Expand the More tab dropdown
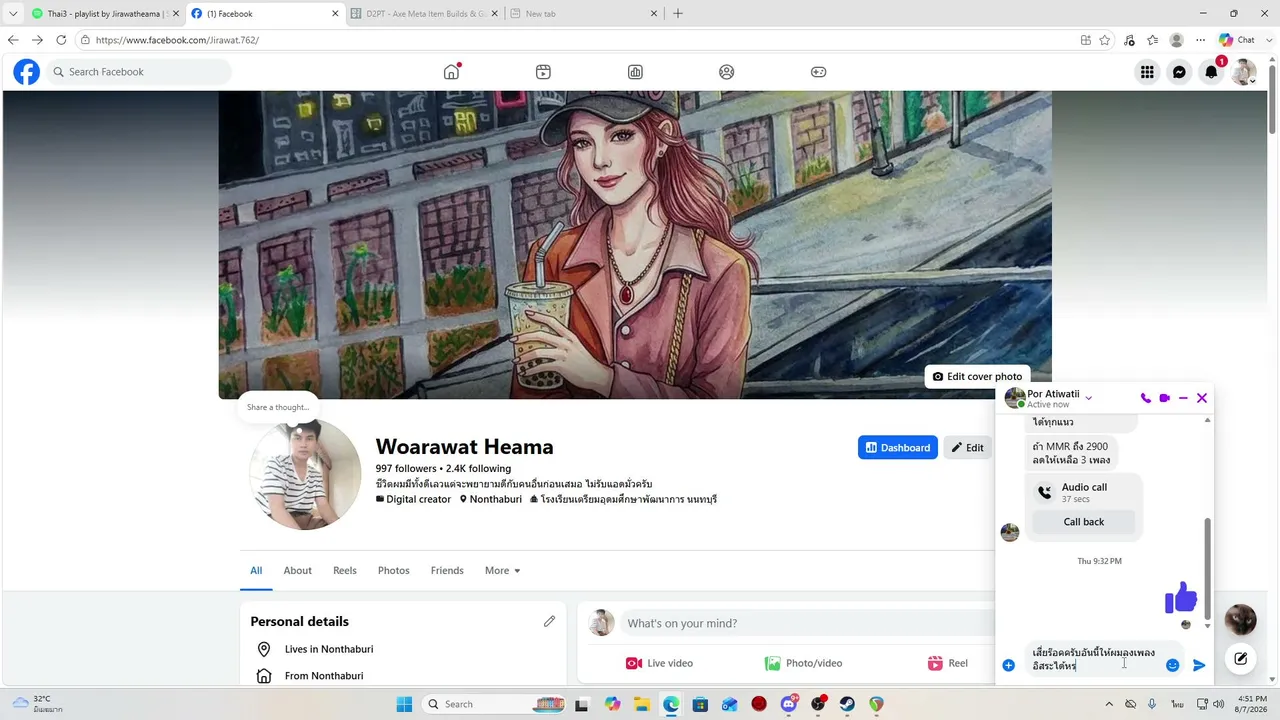This screenshot has height=720, width=1280. pos(503,571)
